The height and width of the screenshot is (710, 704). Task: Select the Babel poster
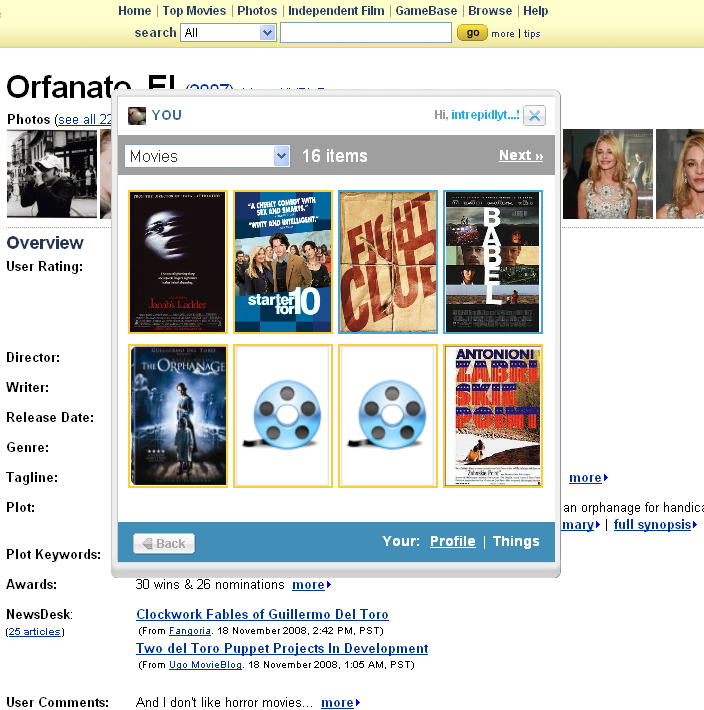[493, 262]
